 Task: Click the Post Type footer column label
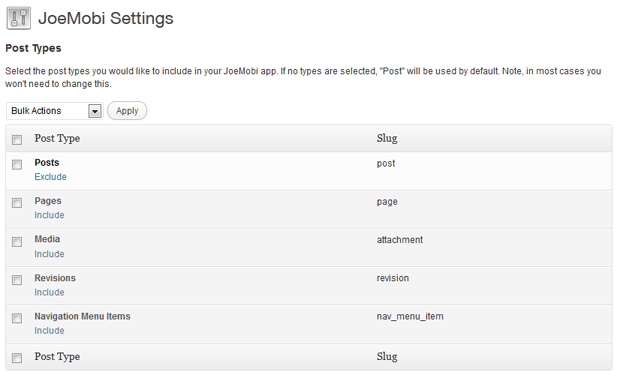[x=57, y=356]
